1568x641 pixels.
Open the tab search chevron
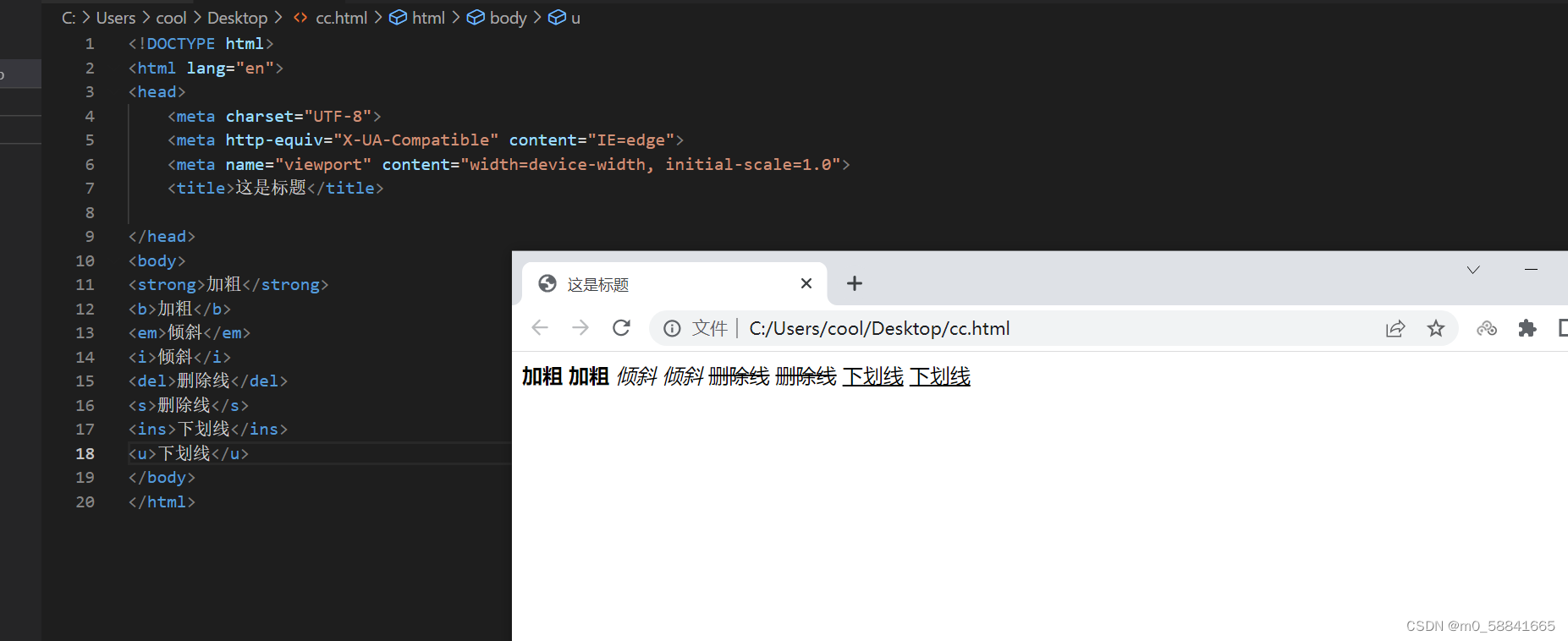coord(1473,270)
